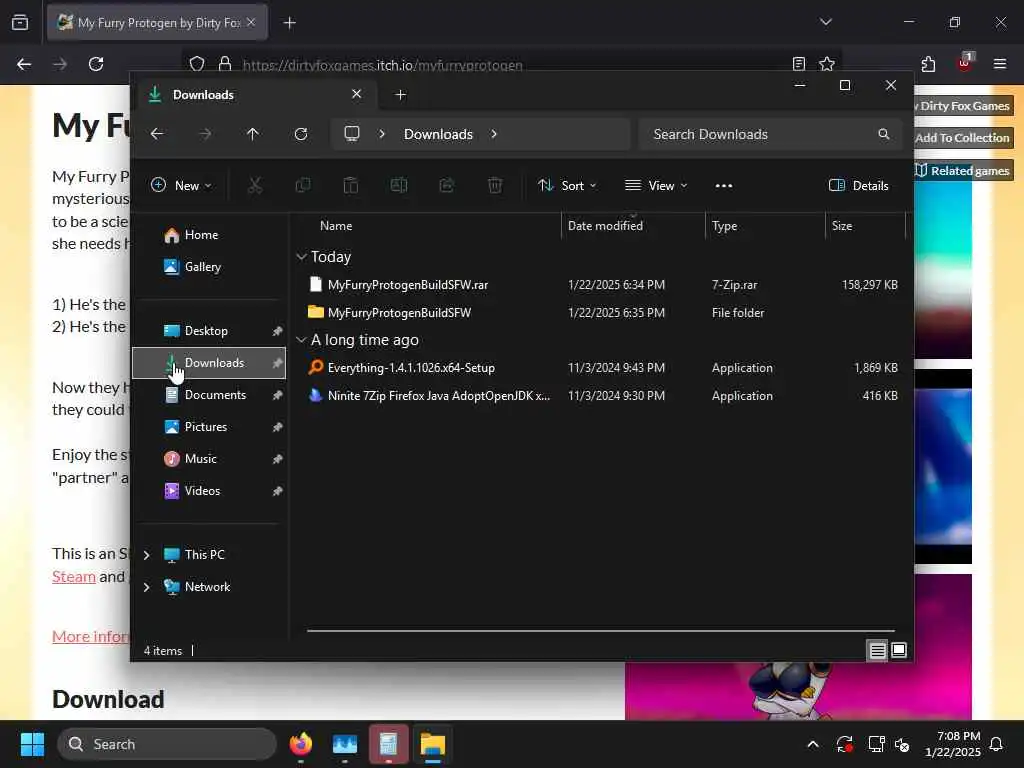Click Related games on the itch.io page
Viewport: 1024px width, 768px height.
(x=963, y=170)
